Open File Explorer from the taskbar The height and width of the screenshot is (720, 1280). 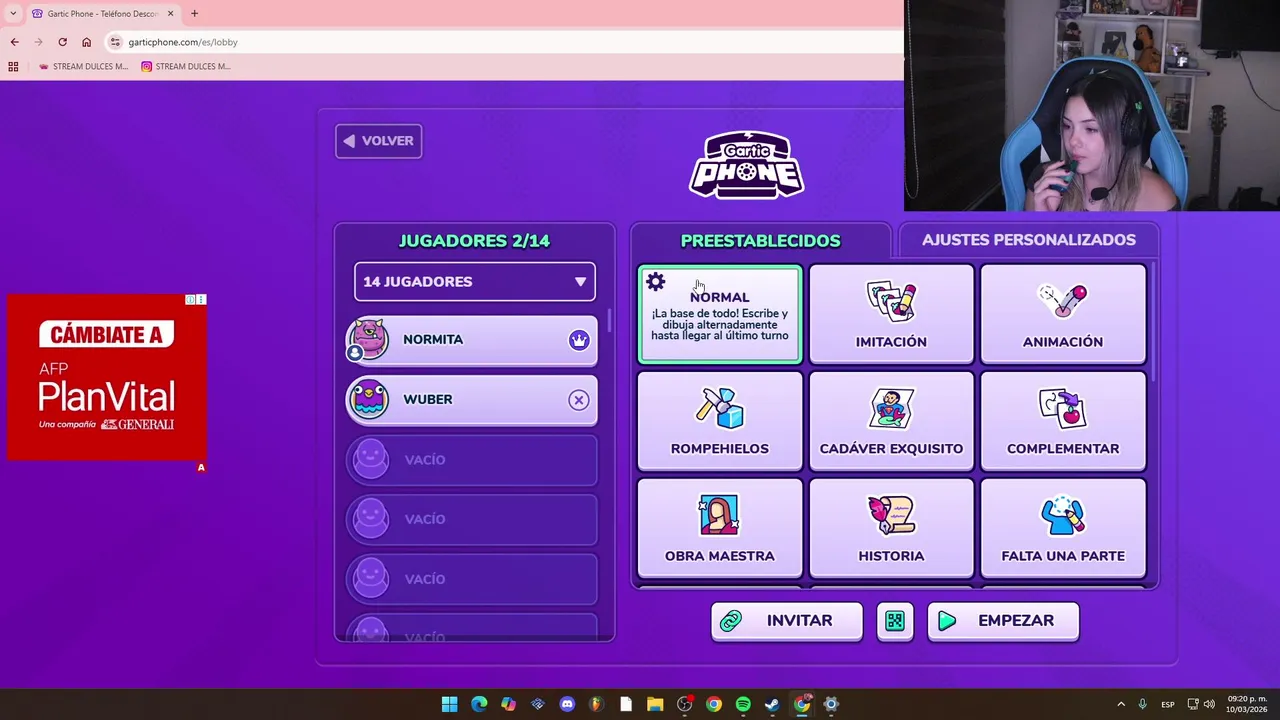[655, 704]
